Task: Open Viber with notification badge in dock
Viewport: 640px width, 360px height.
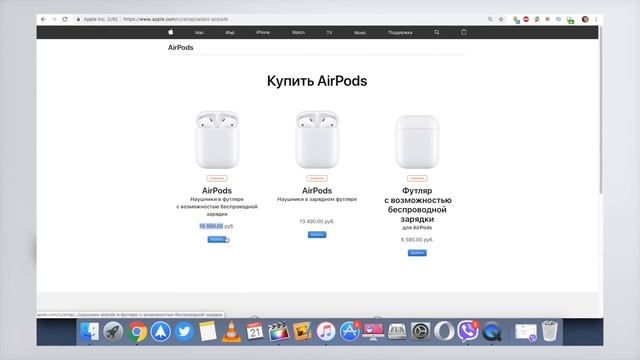Action: [468, 331]
